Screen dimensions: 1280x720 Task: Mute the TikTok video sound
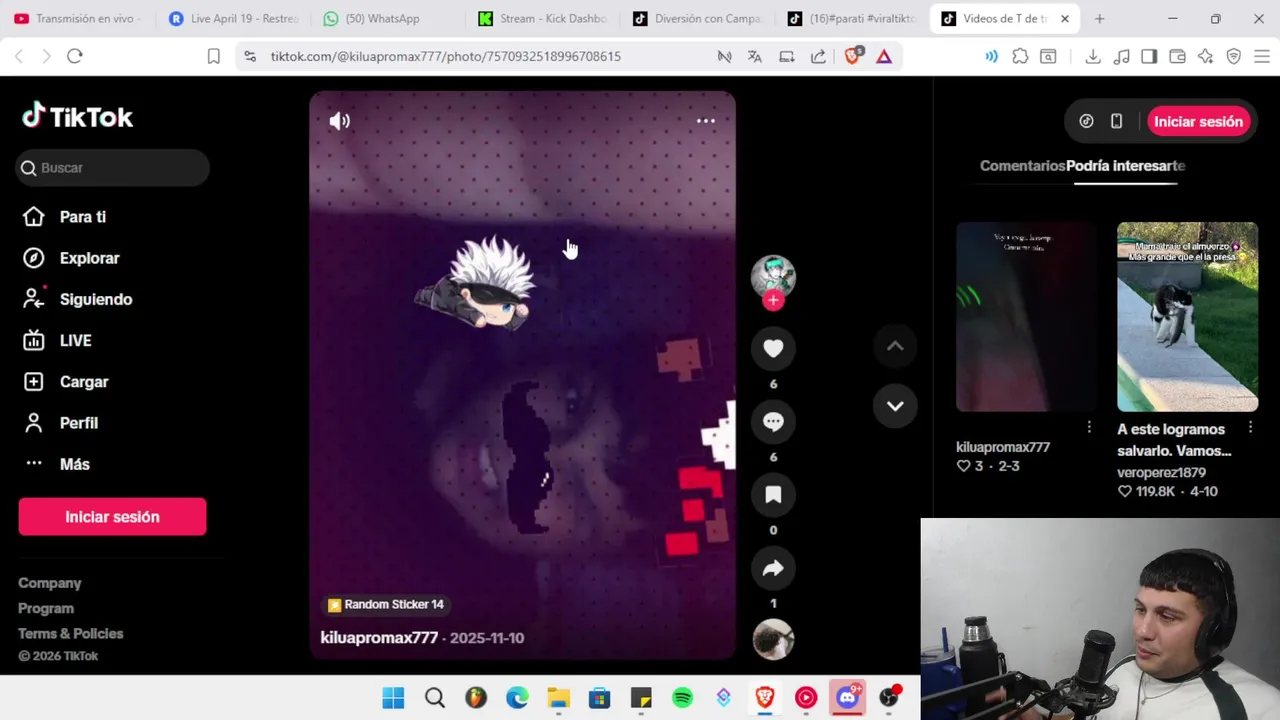pos(340,121)
